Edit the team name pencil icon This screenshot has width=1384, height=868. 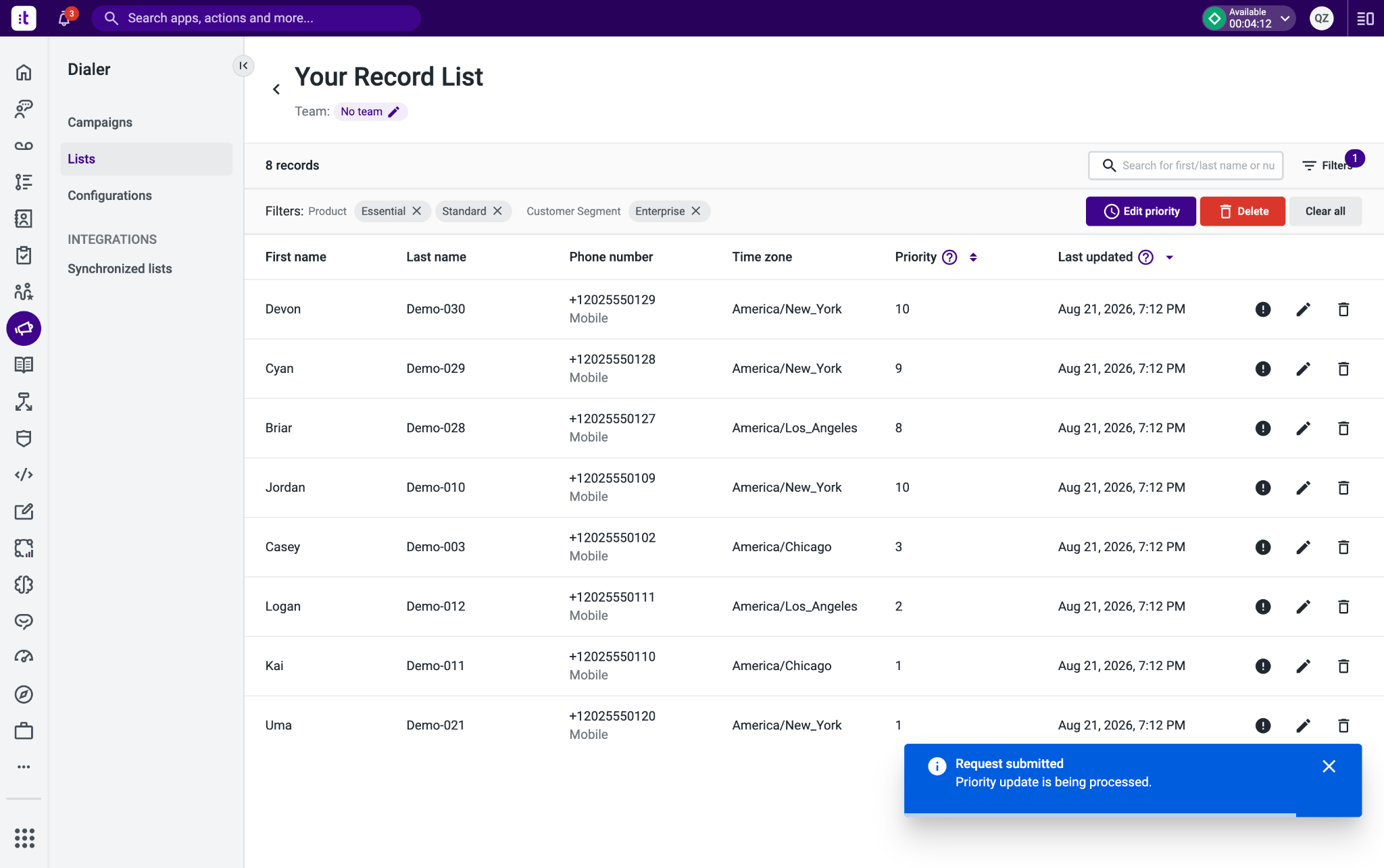pyautogui.click(x=394, y=111)
